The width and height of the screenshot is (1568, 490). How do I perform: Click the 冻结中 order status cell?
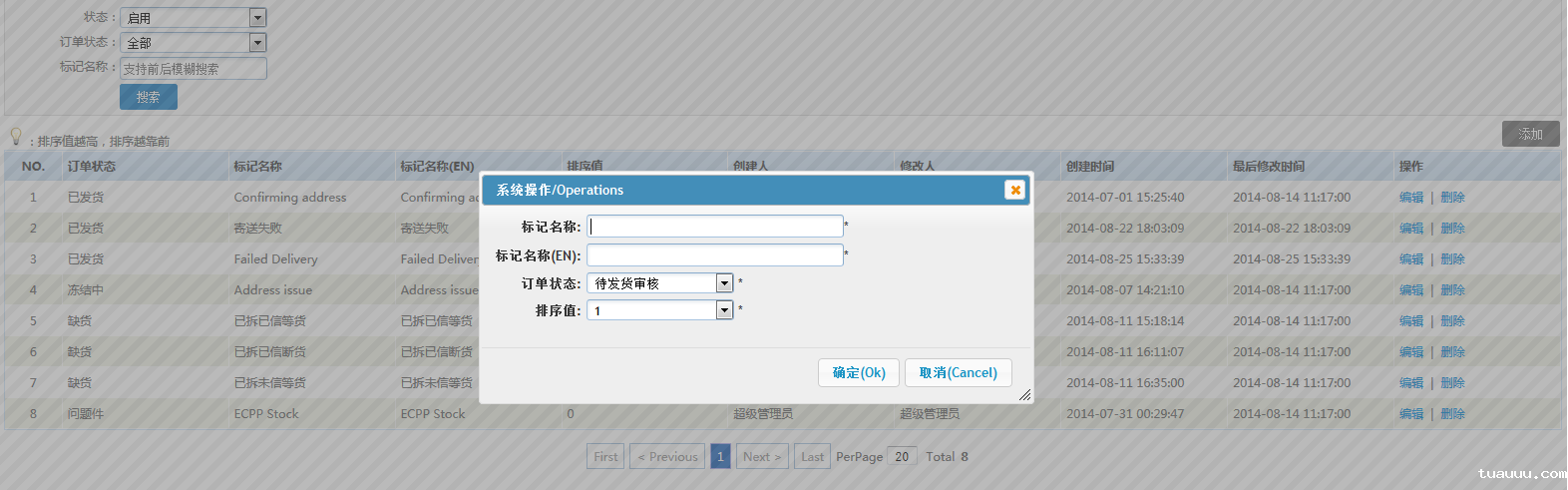[86, 290]
